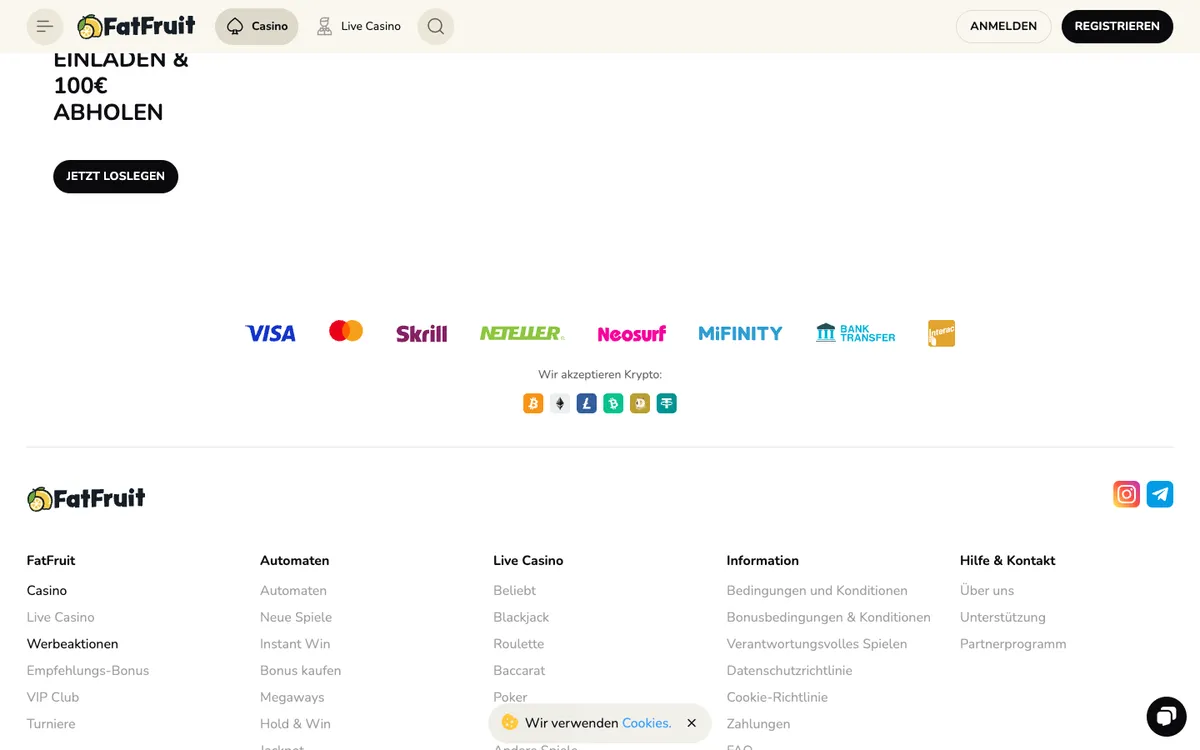Open Bonusbedingungen & Konditionen link
This screenshot has width=1200, height=750.
pyautogui.click(x=829, y=617)
